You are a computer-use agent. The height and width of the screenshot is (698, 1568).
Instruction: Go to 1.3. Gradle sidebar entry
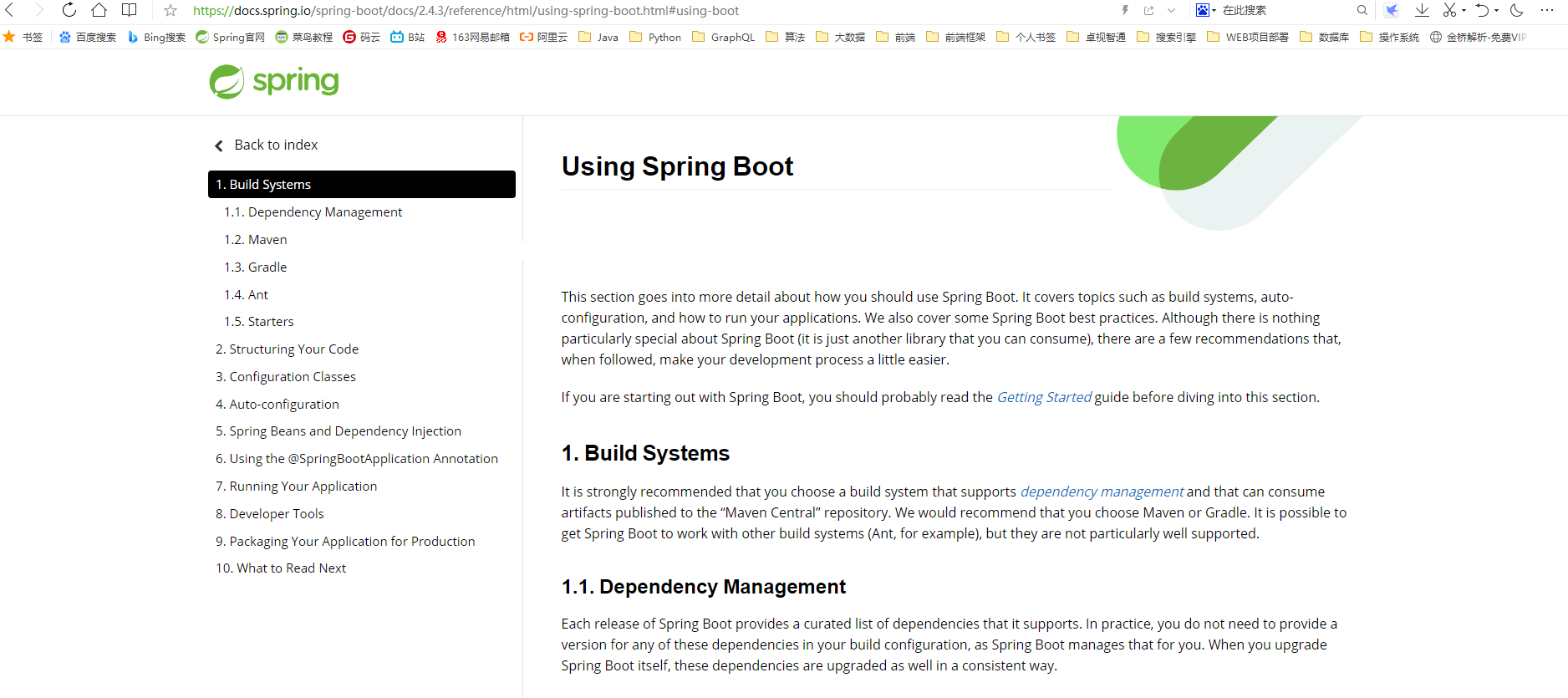[x=255, y=267]
